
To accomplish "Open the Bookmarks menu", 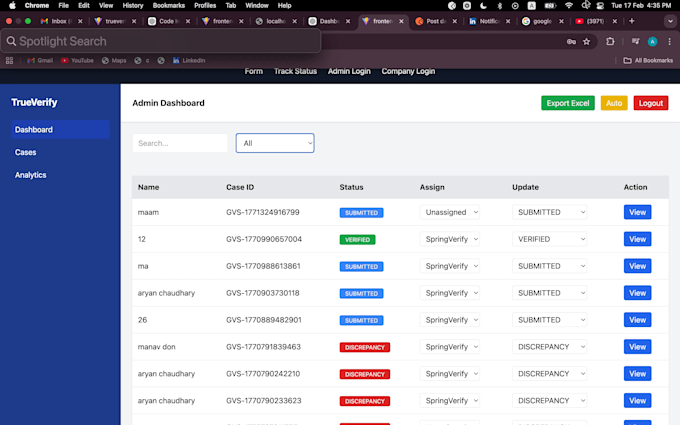I will 169,6.
